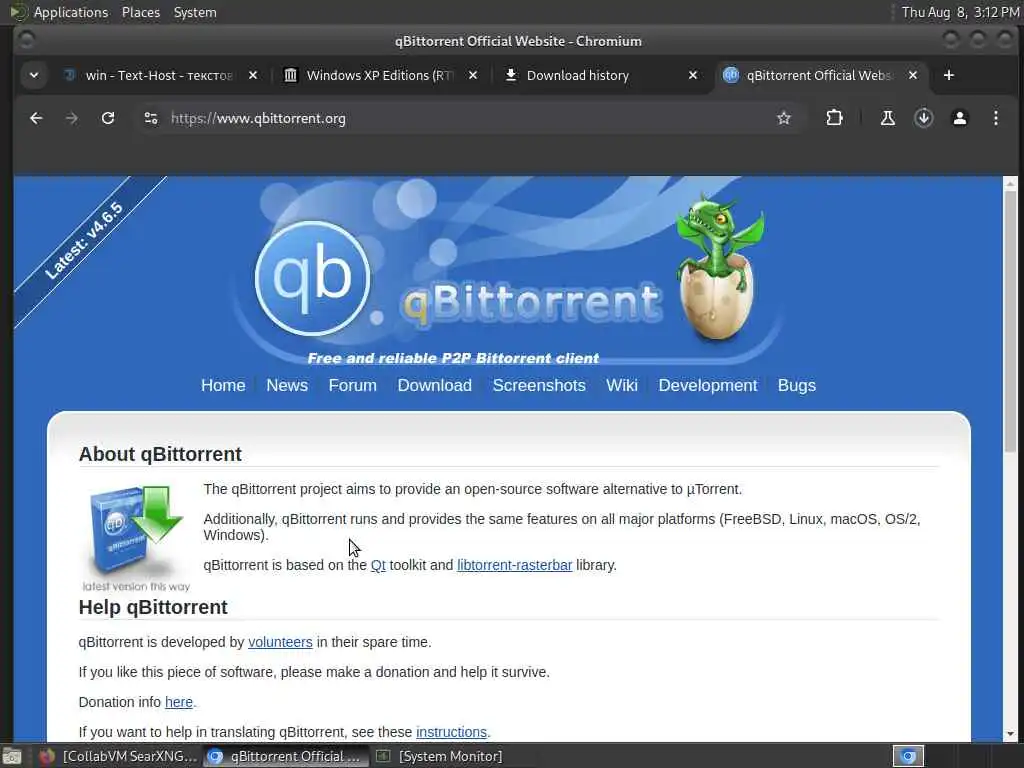Open the Development navigation link
The height and width of the screenshot is (768, 1024).
(708, 385)
